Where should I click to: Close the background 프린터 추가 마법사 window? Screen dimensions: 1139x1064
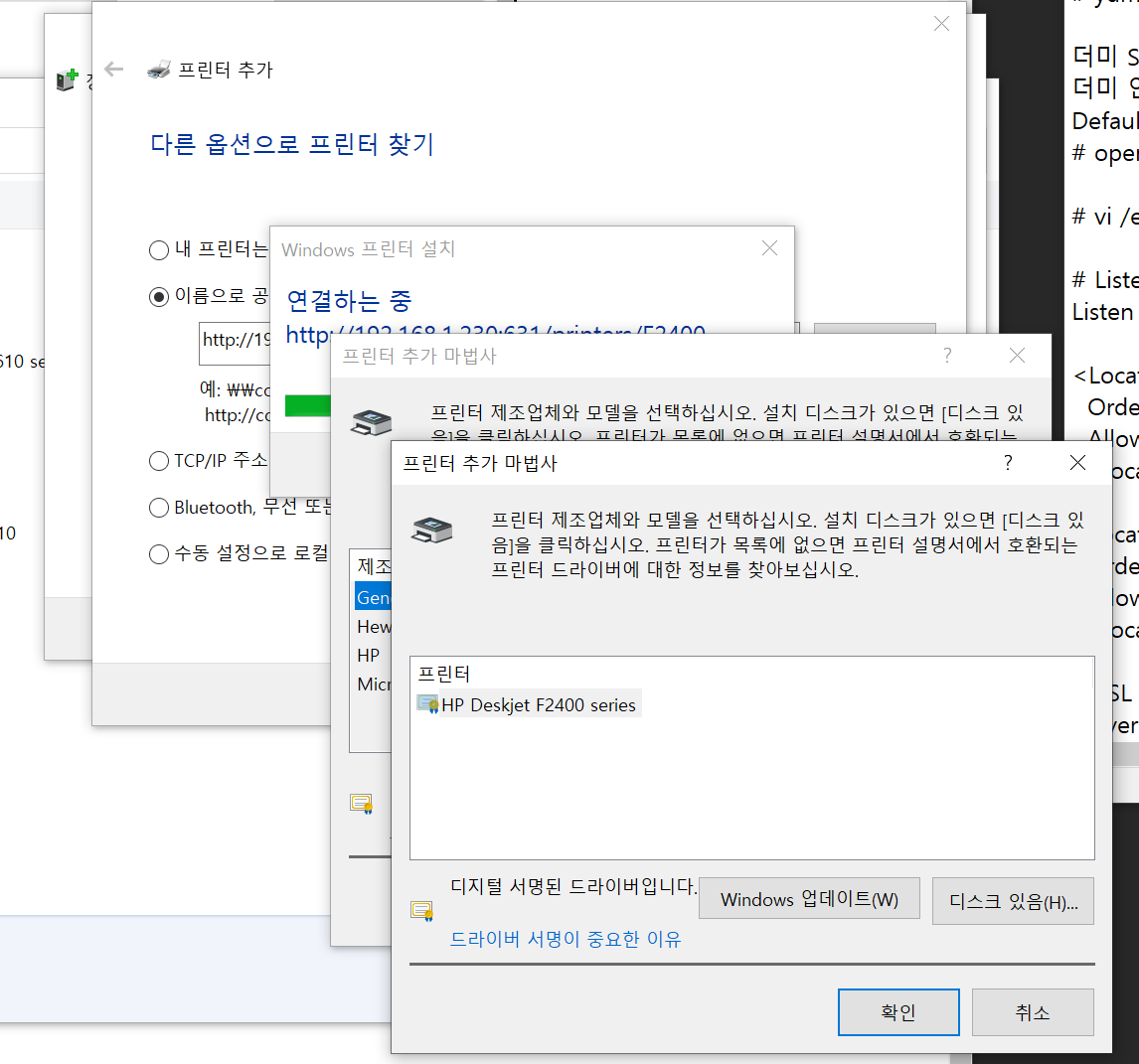pyautogui.click(x=1017, y=355)
